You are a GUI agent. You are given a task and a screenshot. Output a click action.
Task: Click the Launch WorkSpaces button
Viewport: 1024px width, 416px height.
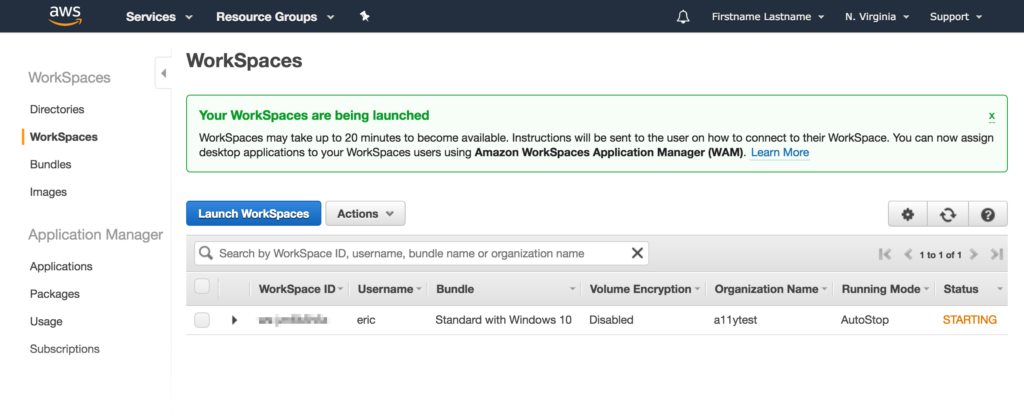click(x=253, y=214)
